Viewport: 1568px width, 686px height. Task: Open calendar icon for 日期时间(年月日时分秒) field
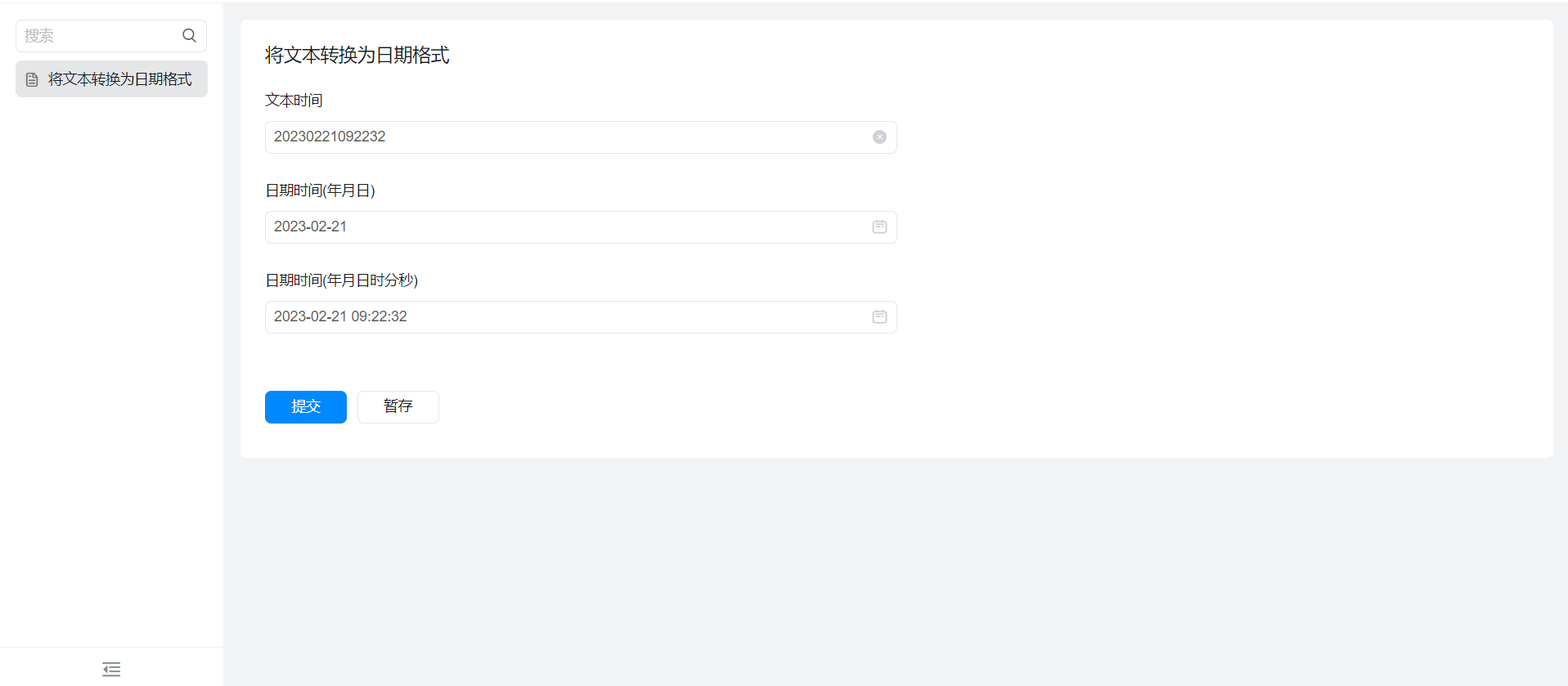879,316
